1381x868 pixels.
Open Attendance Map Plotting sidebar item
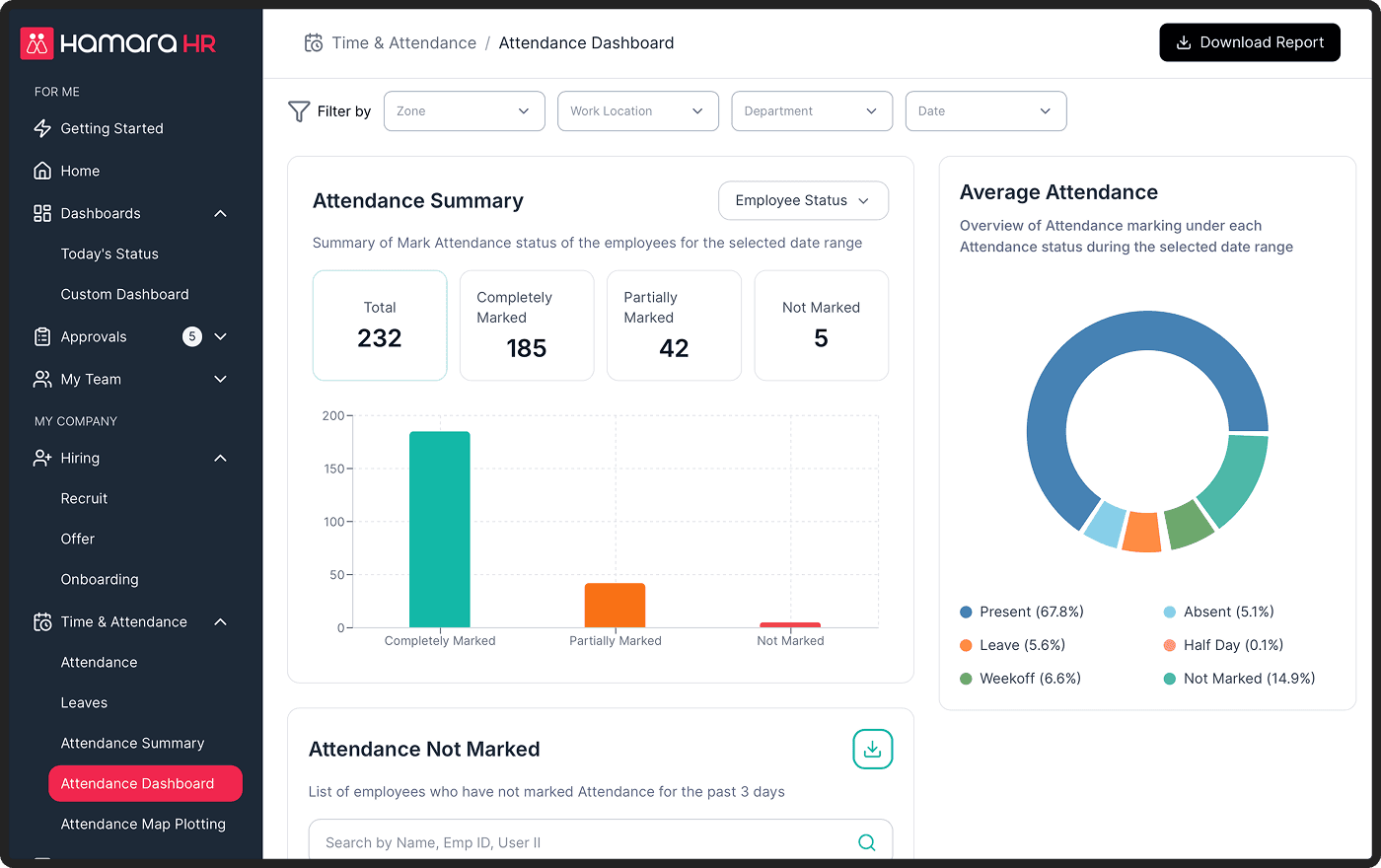(143, 824)
